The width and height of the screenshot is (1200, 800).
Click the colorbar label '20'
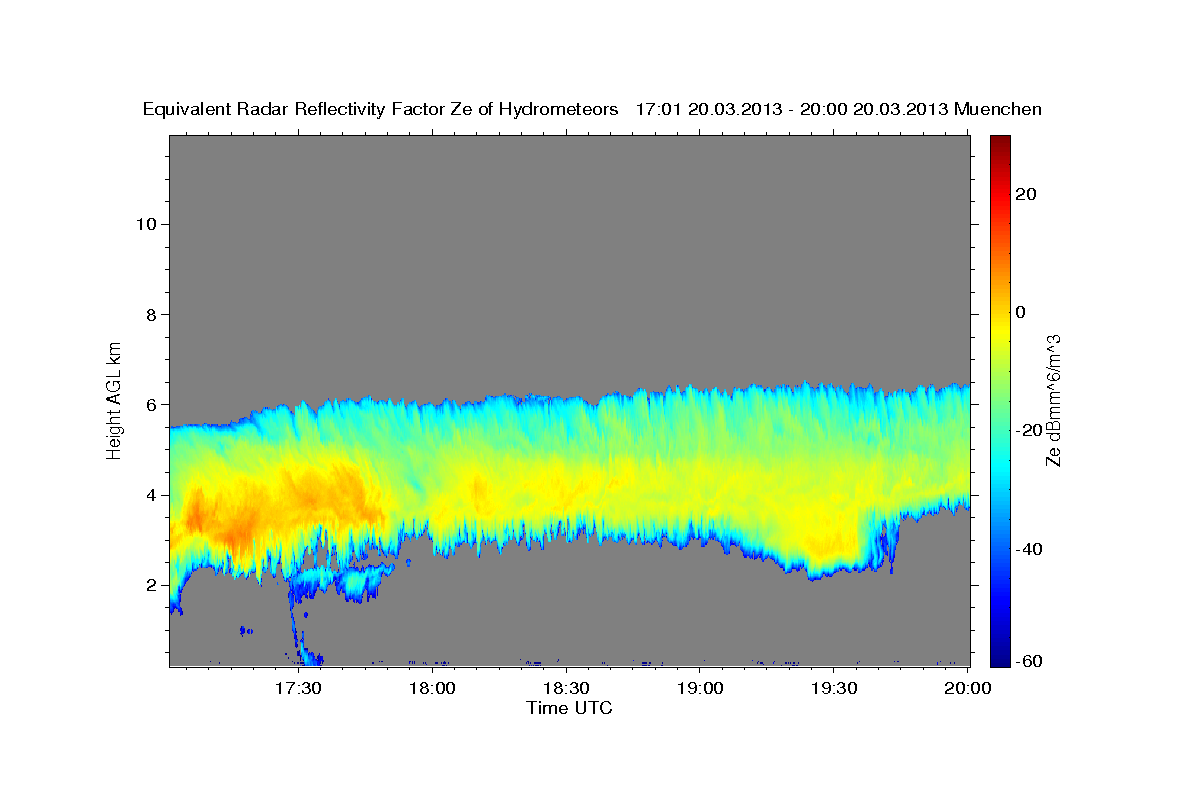click(x=1026, y=194)
